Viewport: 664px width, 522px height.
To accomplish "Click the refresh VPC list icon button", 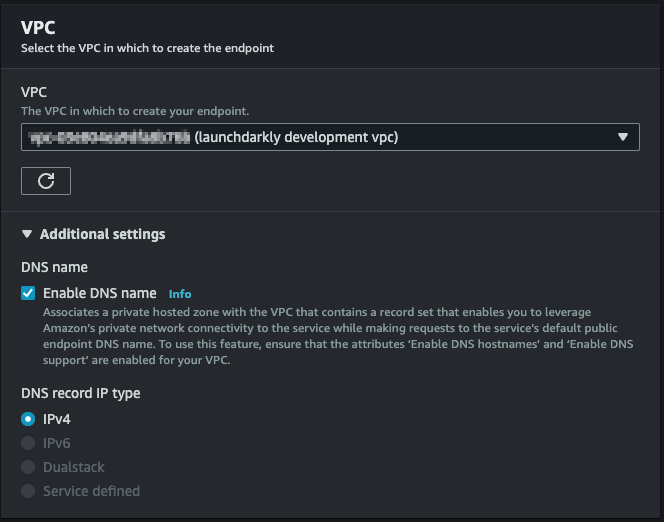I will click(x=46, y=181).
